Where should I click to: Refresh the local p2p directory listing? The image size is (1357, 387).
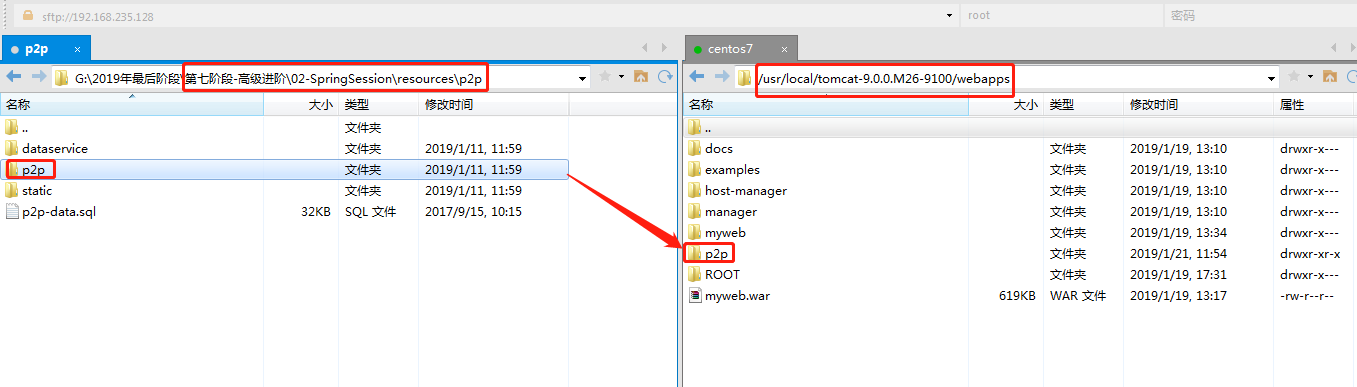tap(665, 77)
